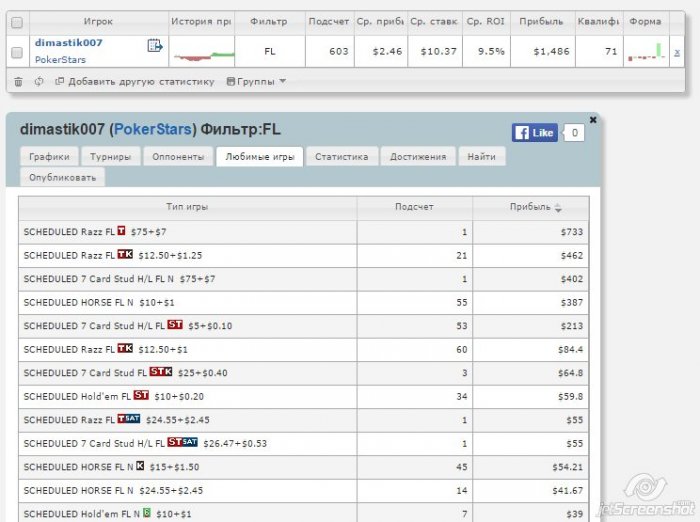Close the dimastik007 detail panel

(x=593, y=120)
